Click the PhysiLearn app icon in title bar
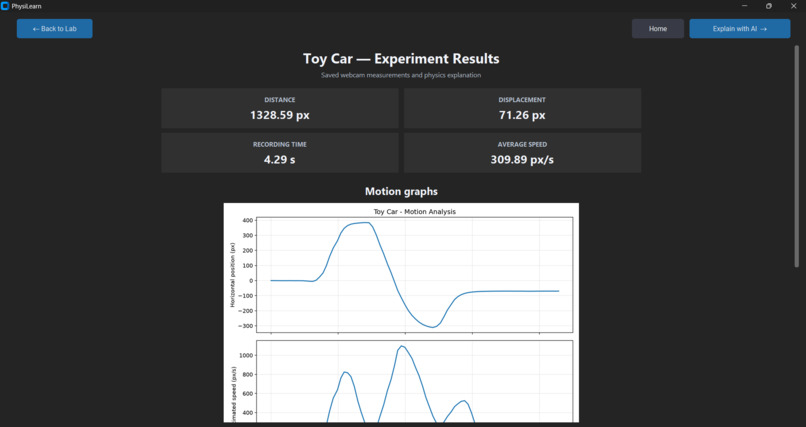The width and height of the screenshot is (806, 427). pyautogui.click(x=5, y=6)
